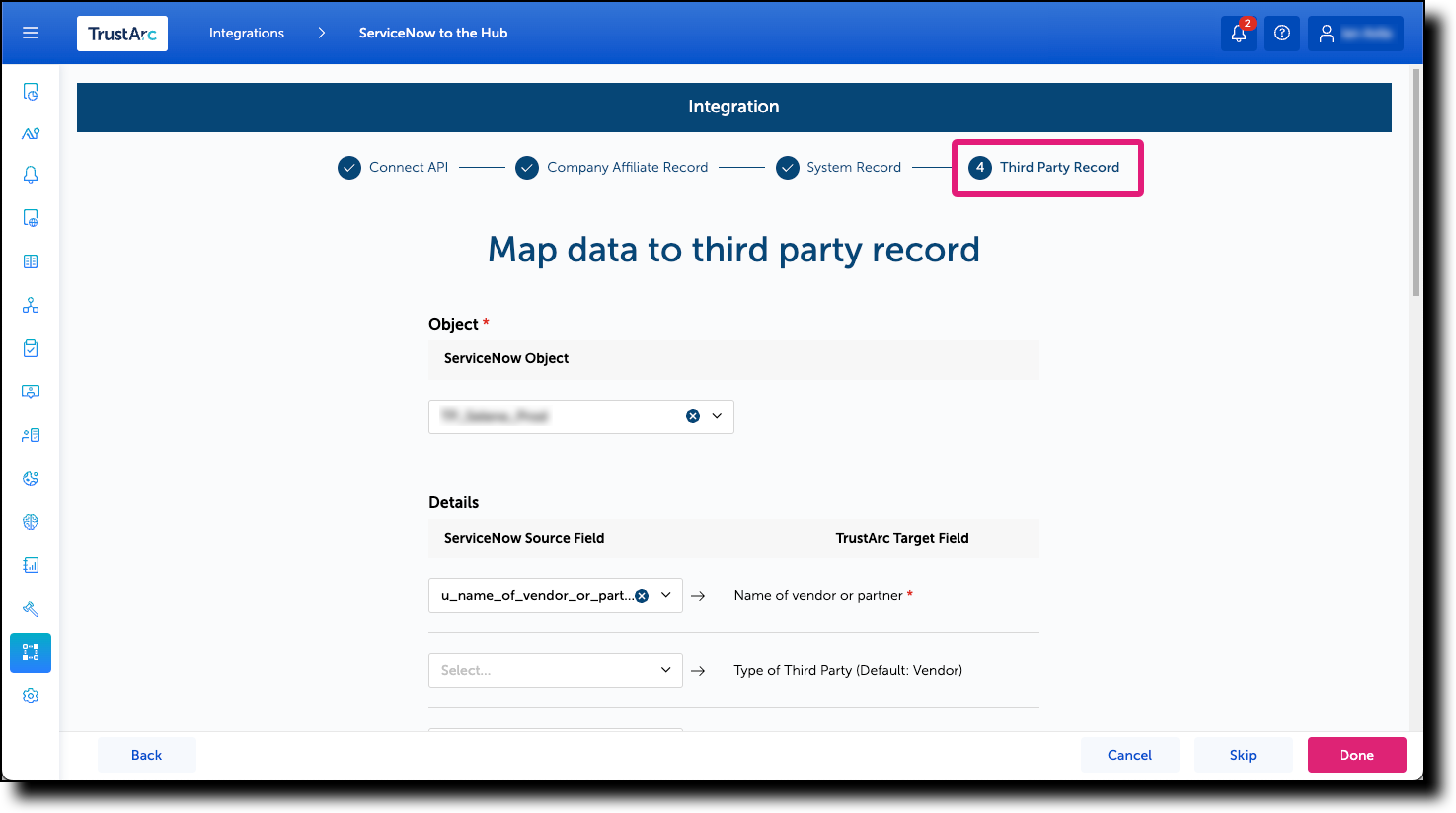The height and width of the screenshot is (813, 1456).
Task: Open the pie chart sidebar icon
Action: coord(30,478)
